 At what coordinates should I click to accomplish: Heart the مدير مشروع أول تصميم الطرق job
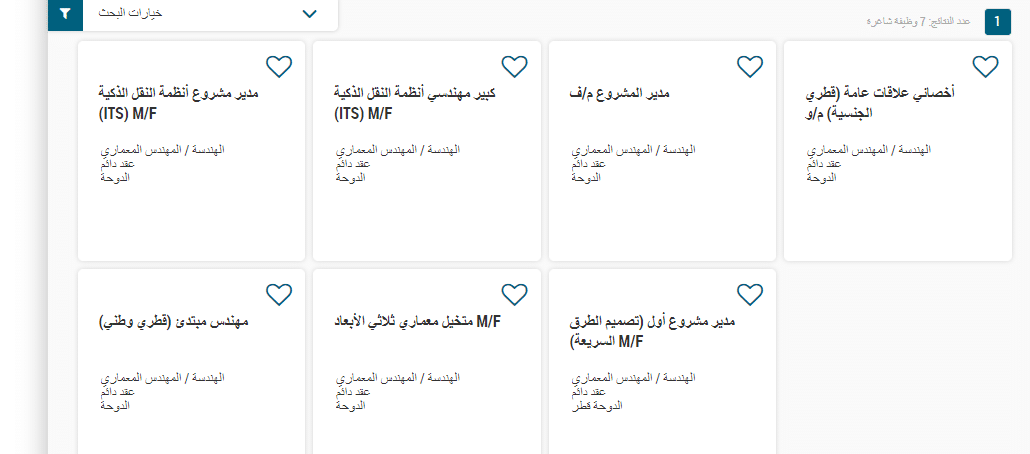tap(750, 294)
